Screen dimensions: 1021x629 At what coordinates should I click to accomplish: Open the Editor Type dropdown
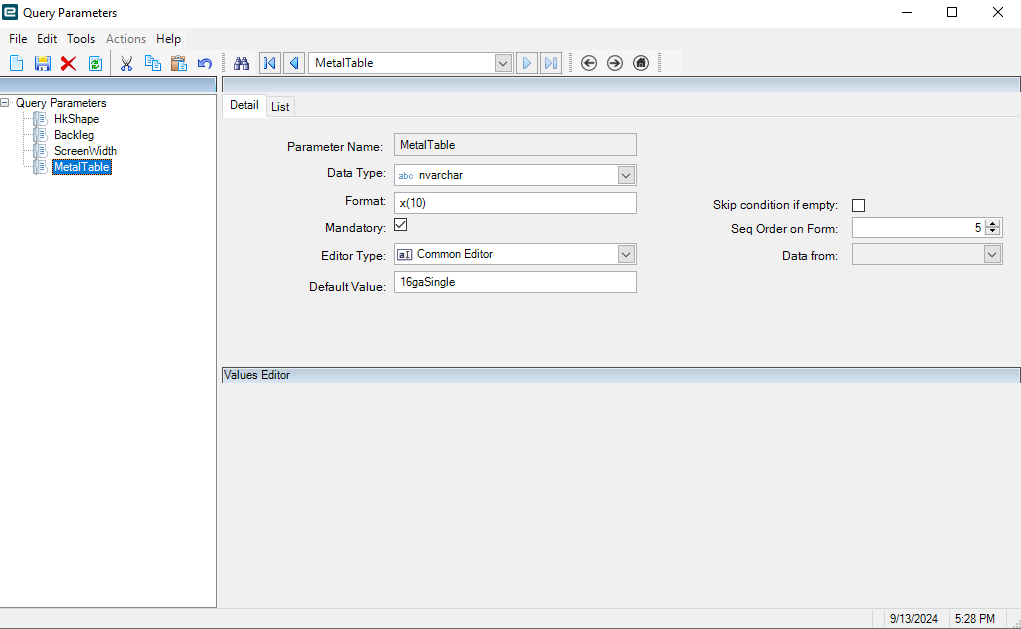626,254
